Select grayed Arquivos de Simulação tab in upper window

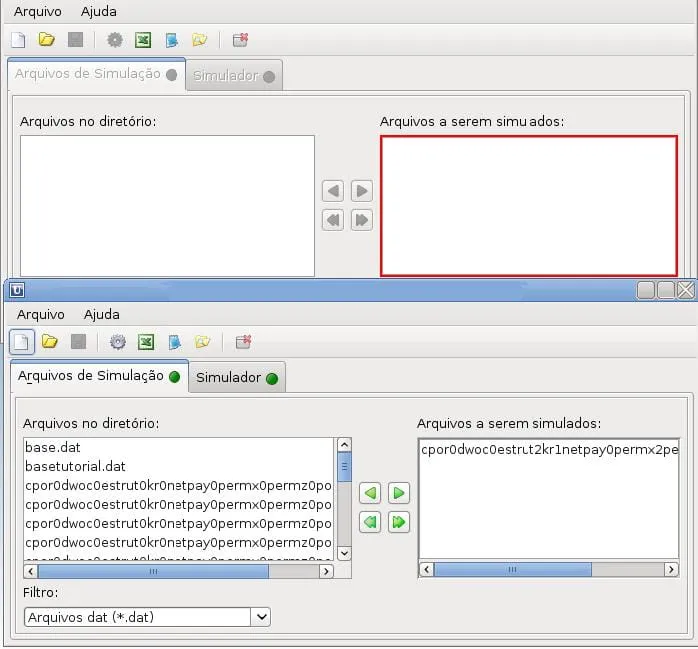96,74
